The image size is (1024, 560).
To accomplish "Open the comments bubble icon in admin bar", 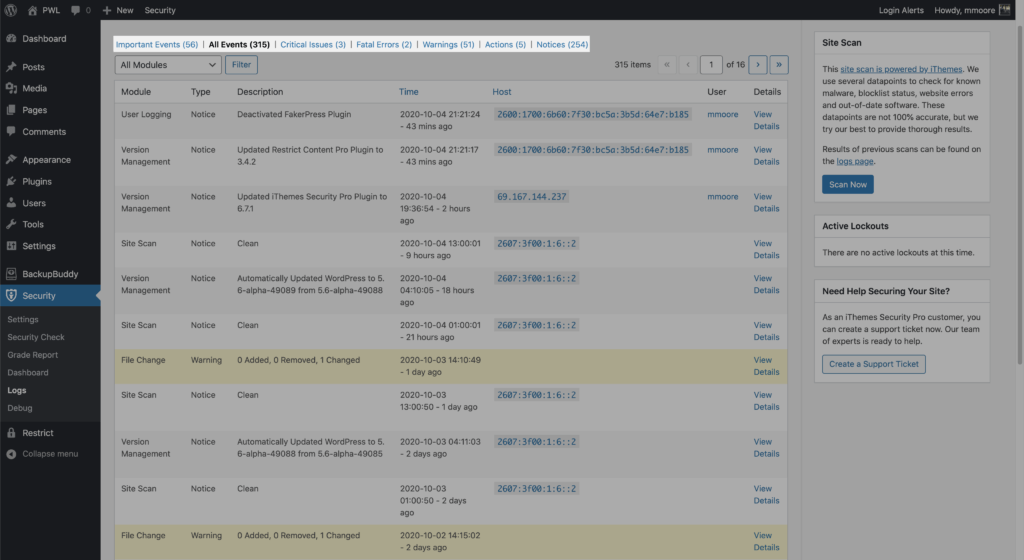I will (x=76, y=10).
